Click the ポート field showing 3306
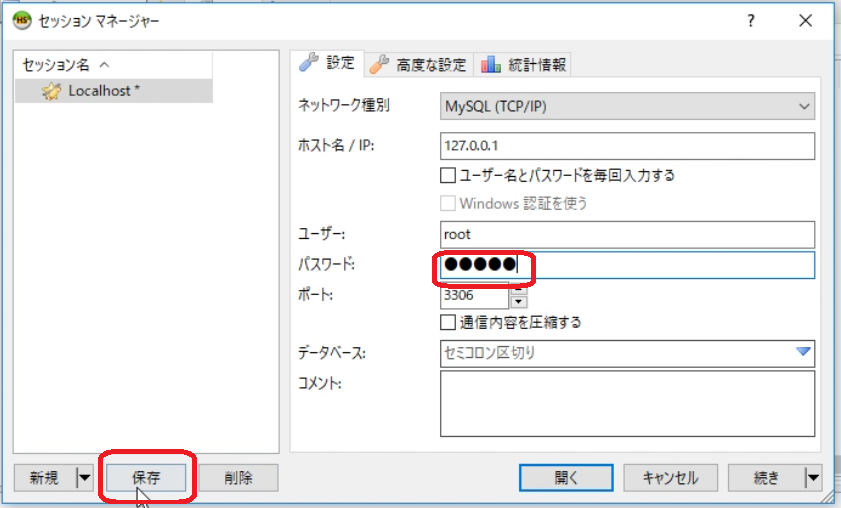841x508 pixels. click(475, 296)
